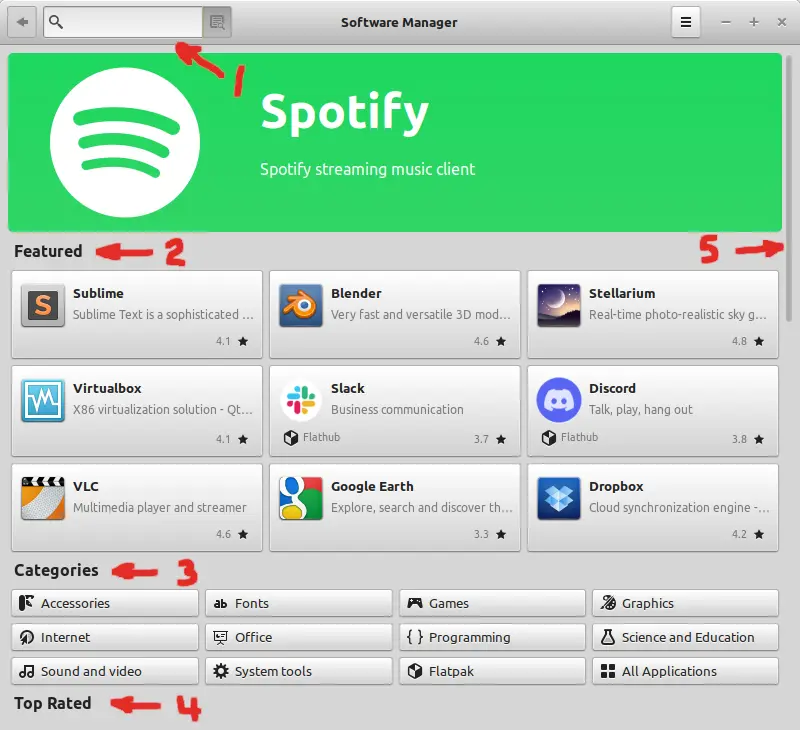Click the 'Business communication' description
The width and height of the screenshot is (800, 730).
coord(397,410)
